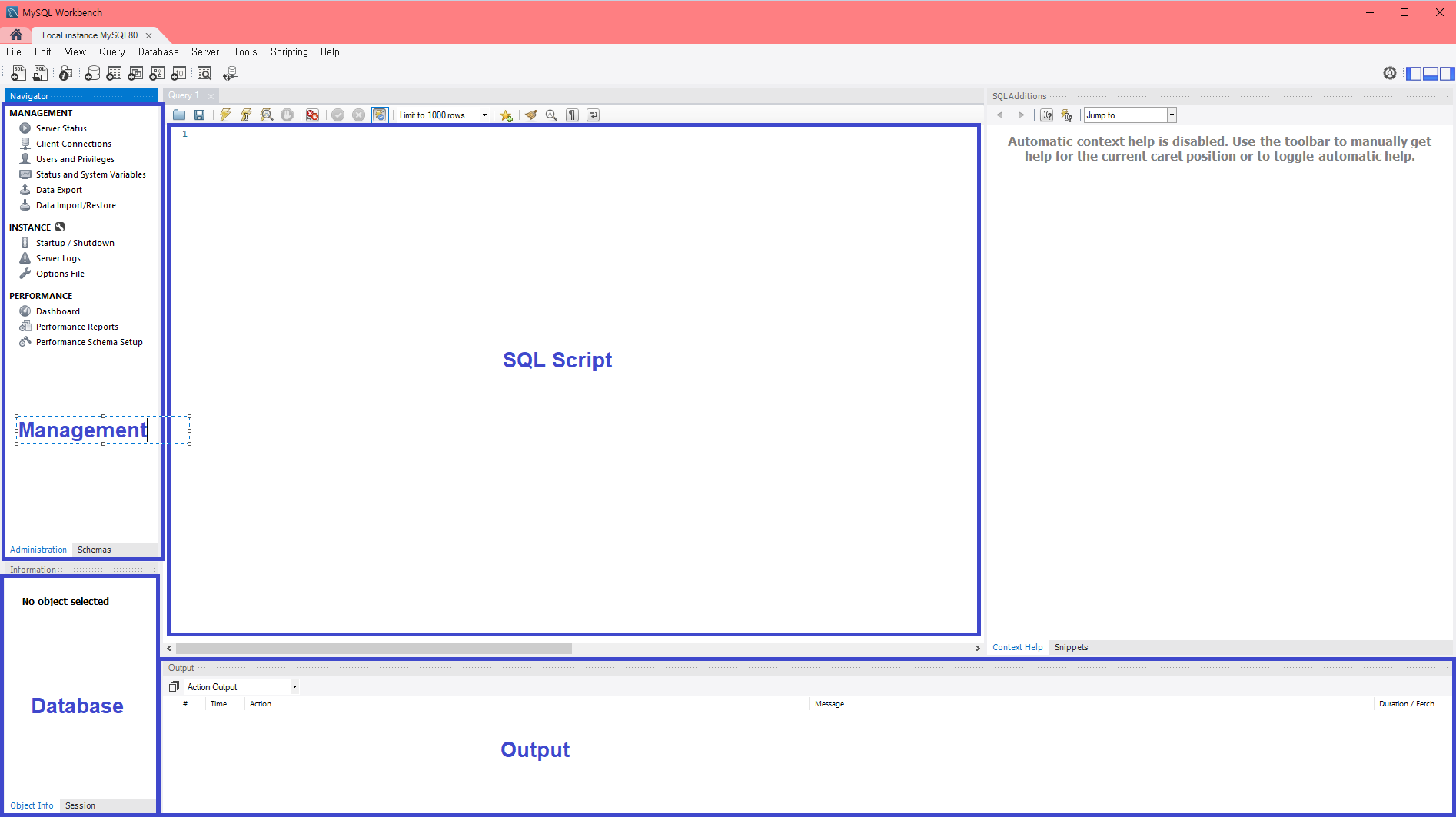The height and width of the screenshot is (817, 1456).
Task: Open the Jump to dropdown in SQL Additions
Action: click(1171, 115)
